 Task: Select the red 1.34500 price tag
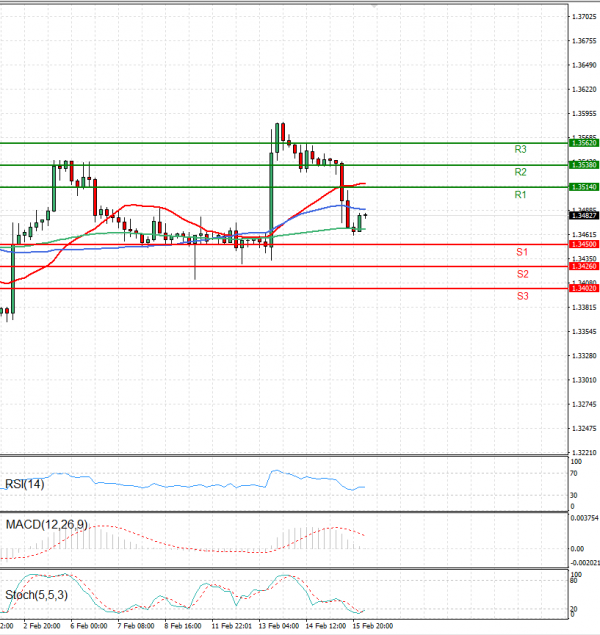coord(584,244)
